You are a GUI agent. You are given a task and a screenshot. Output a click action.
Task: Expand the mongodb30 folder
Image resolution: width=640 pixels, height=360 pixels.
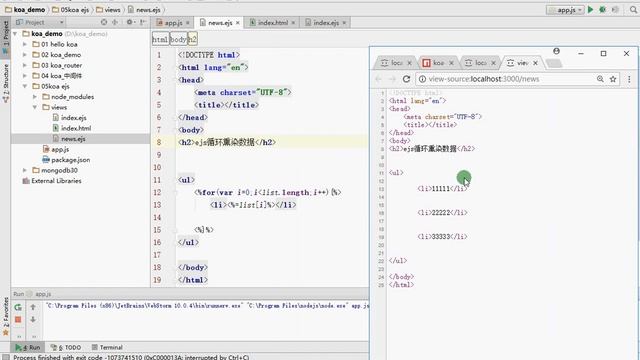[x=25, y=170]
